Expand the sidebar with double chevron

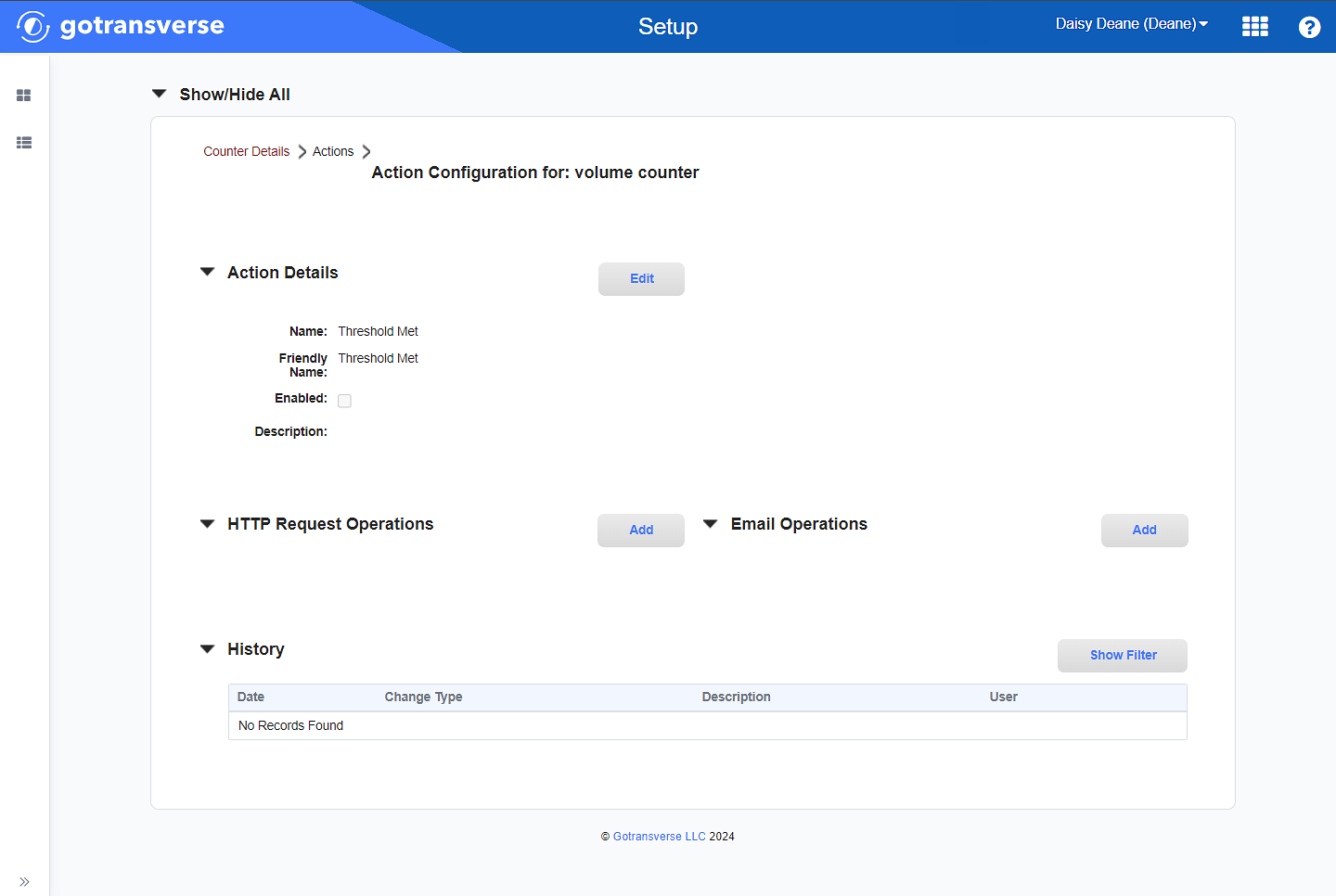point(24,881)
